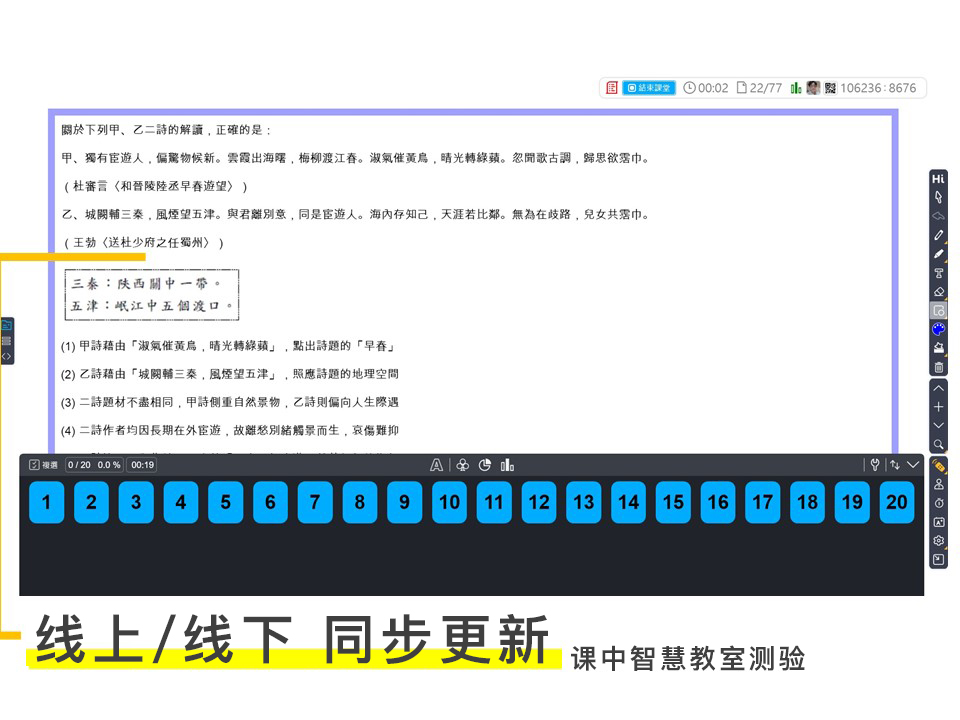The height and width of the screenshot is (720, 960).
Task: Click the trash can to clear the page
Action: 938,367
